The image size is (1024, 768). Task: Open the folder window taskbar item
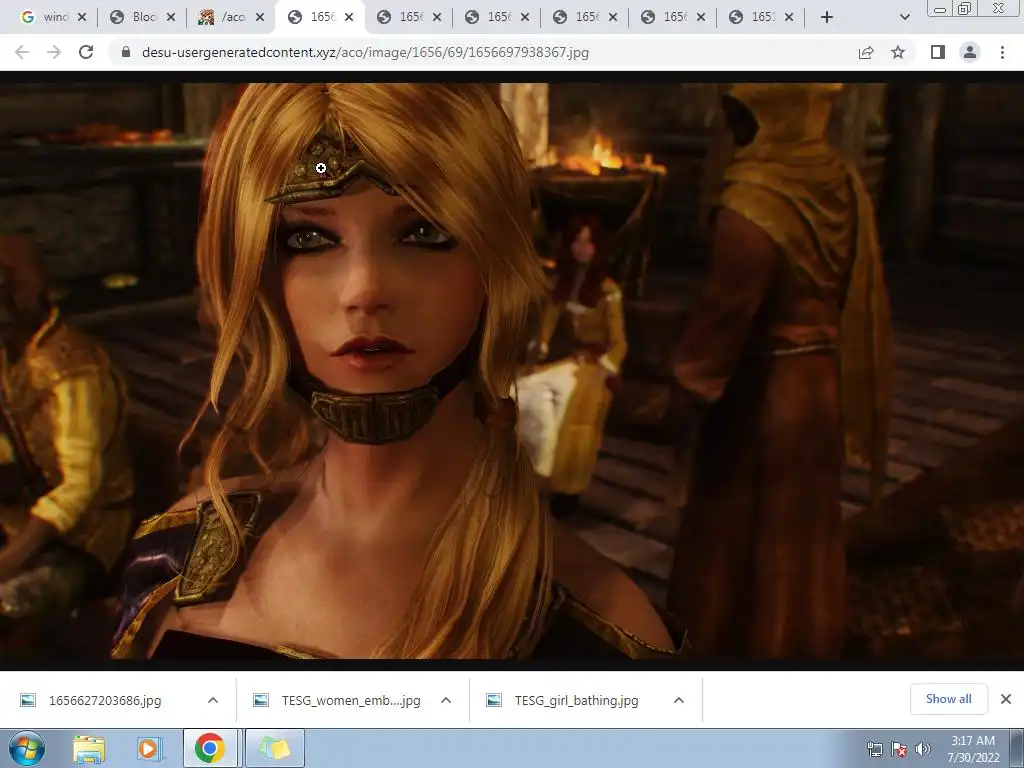[x=275, y=748]
